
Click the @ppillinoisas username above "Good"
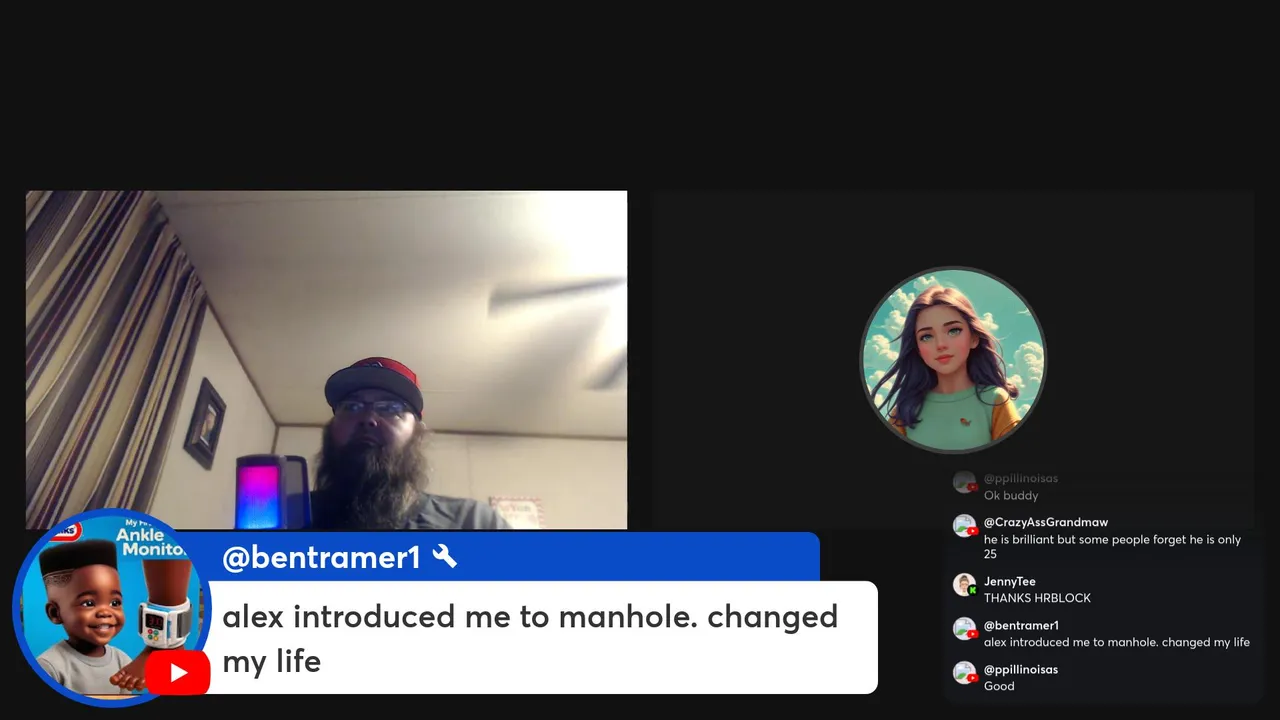tap(1020, 669)
